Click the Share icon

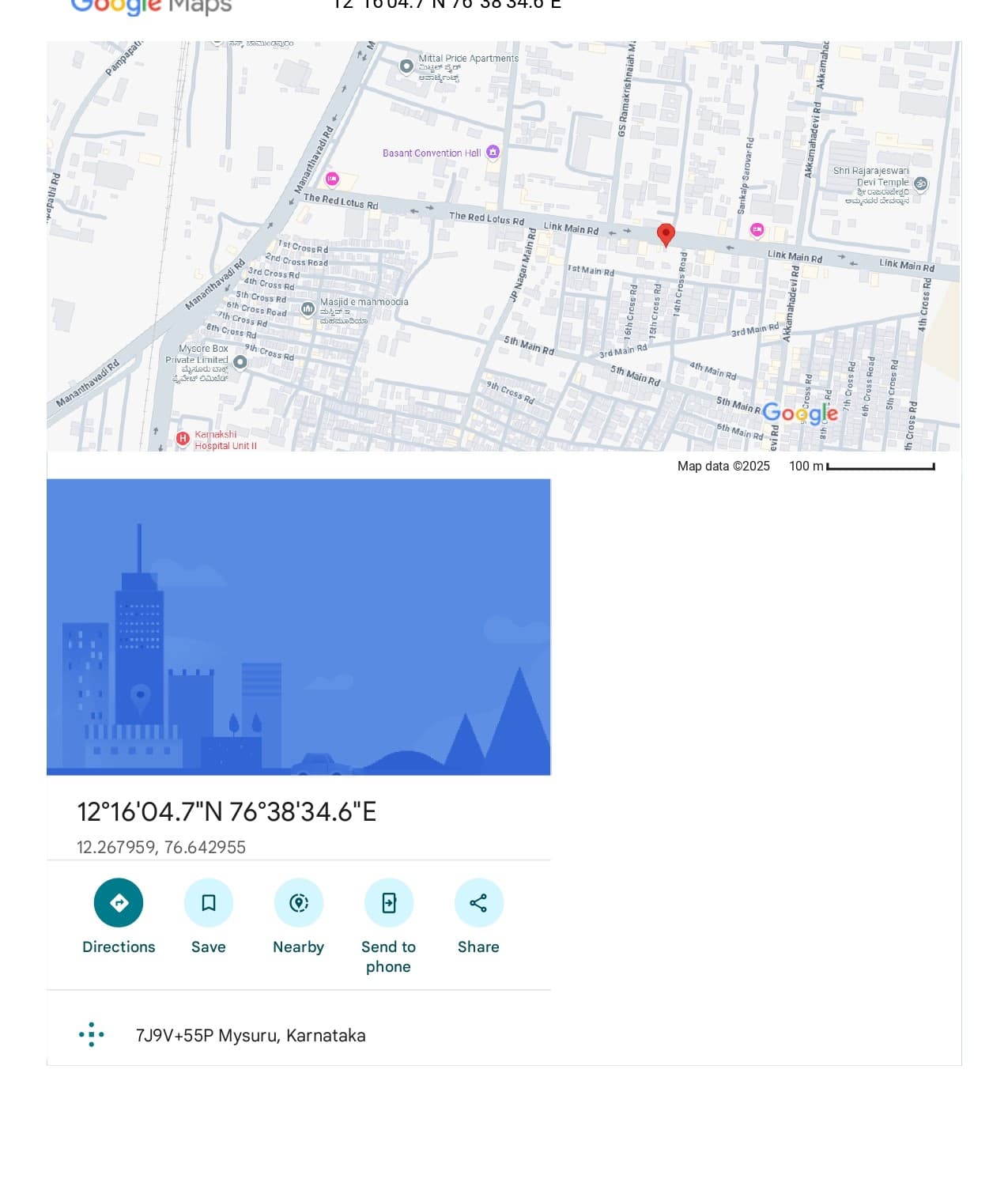pos(479,902)
